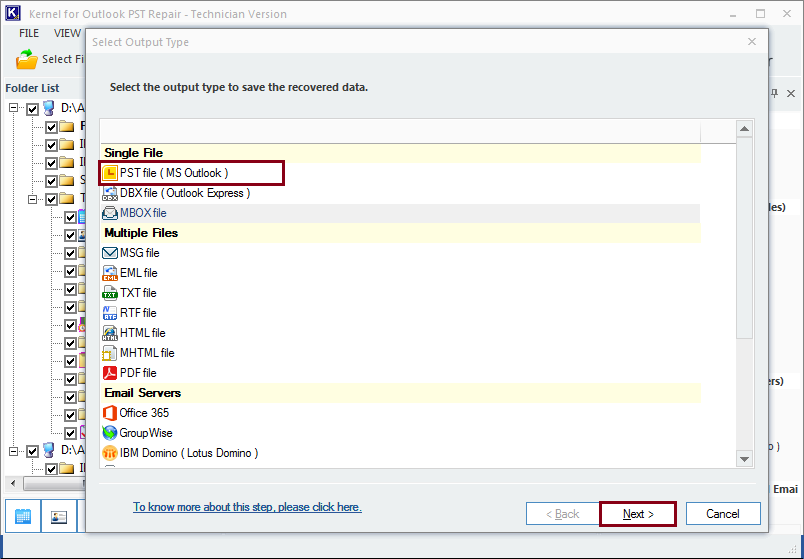Select the 'MBOX file' text

(143, 213)
